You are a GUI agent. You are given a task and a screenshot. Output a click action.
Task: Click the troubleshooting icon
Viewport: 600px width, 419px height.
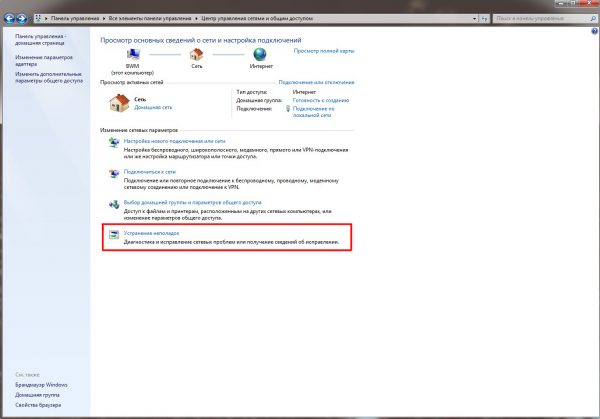click(114, 235)
